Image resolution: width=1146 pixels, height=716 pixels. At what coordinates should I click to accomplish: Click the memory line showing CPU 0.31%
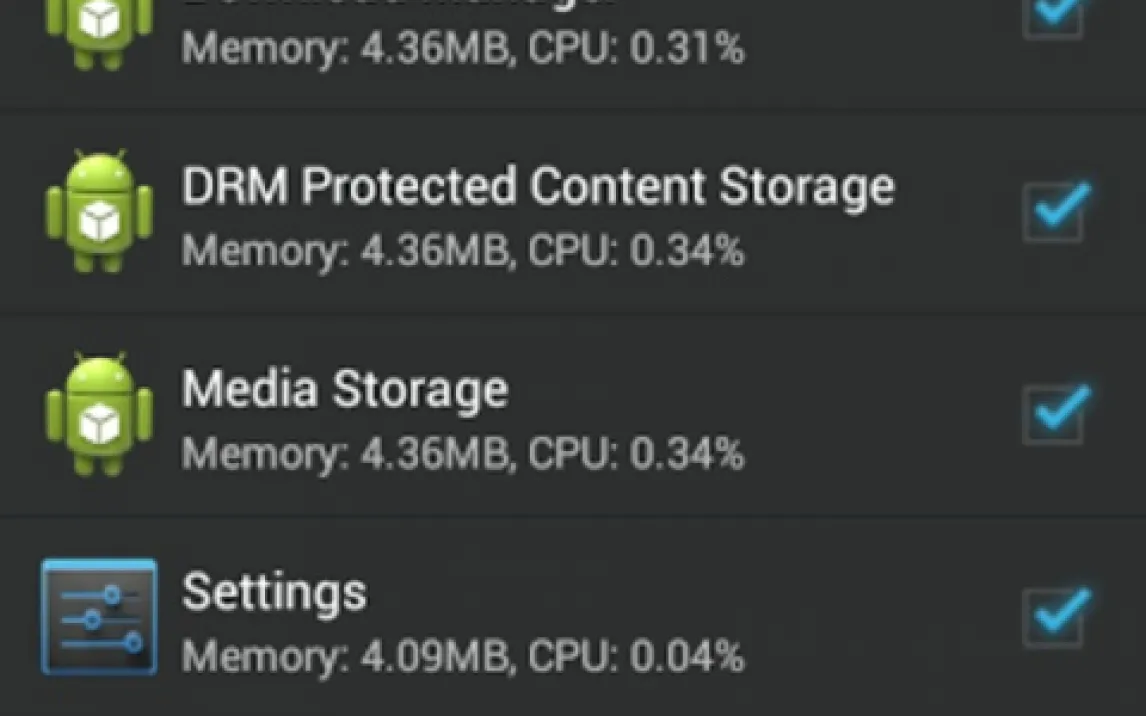click(x=462, y=49)
